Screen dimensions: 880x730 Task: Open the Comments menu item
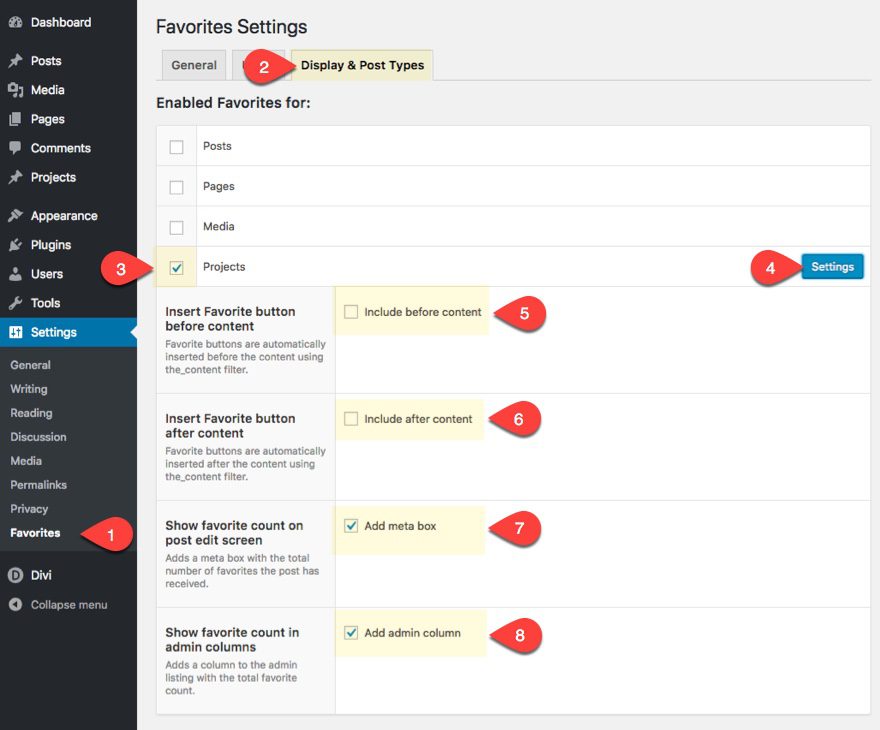(x=68, y=148)
